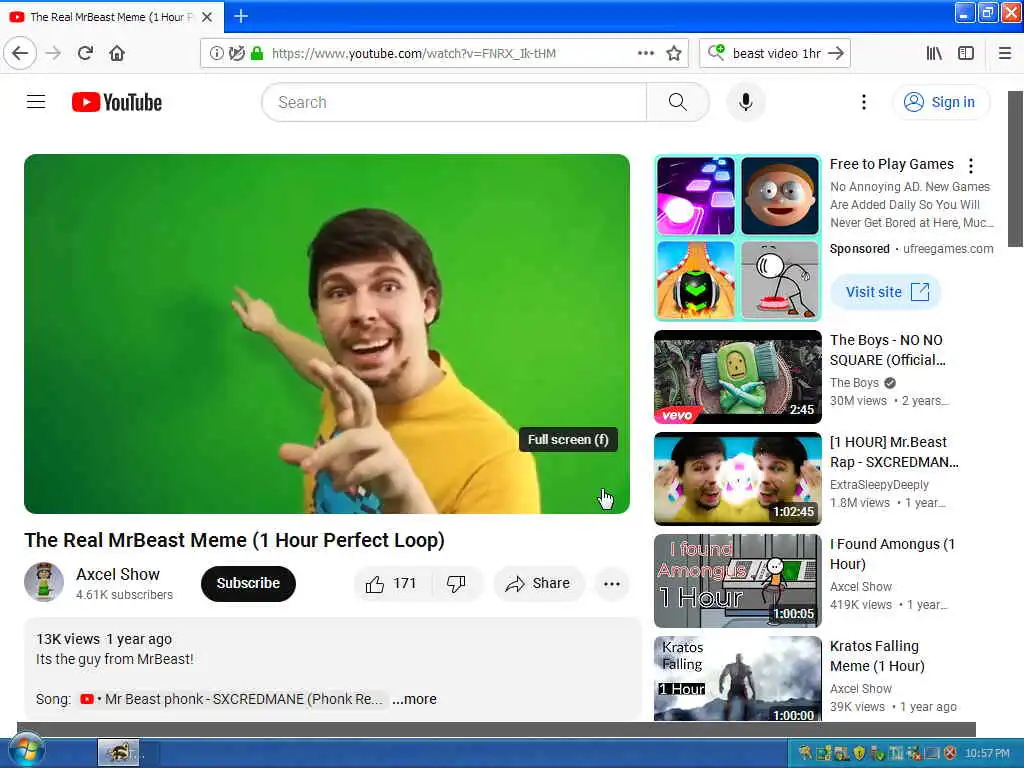1024x768 pixels.
Task: Open the Free to Play Games ad thumbnail
Action: (x=738, y=238)
